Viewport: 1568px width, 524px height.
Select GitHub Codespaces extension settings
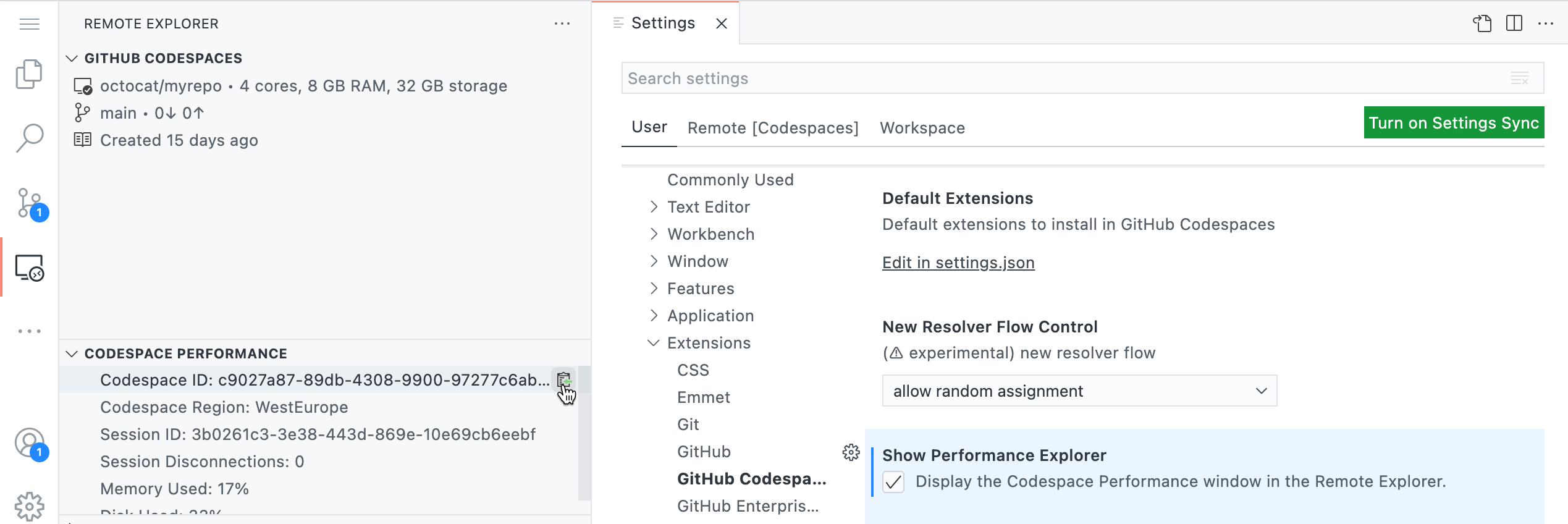pos(752,479)
